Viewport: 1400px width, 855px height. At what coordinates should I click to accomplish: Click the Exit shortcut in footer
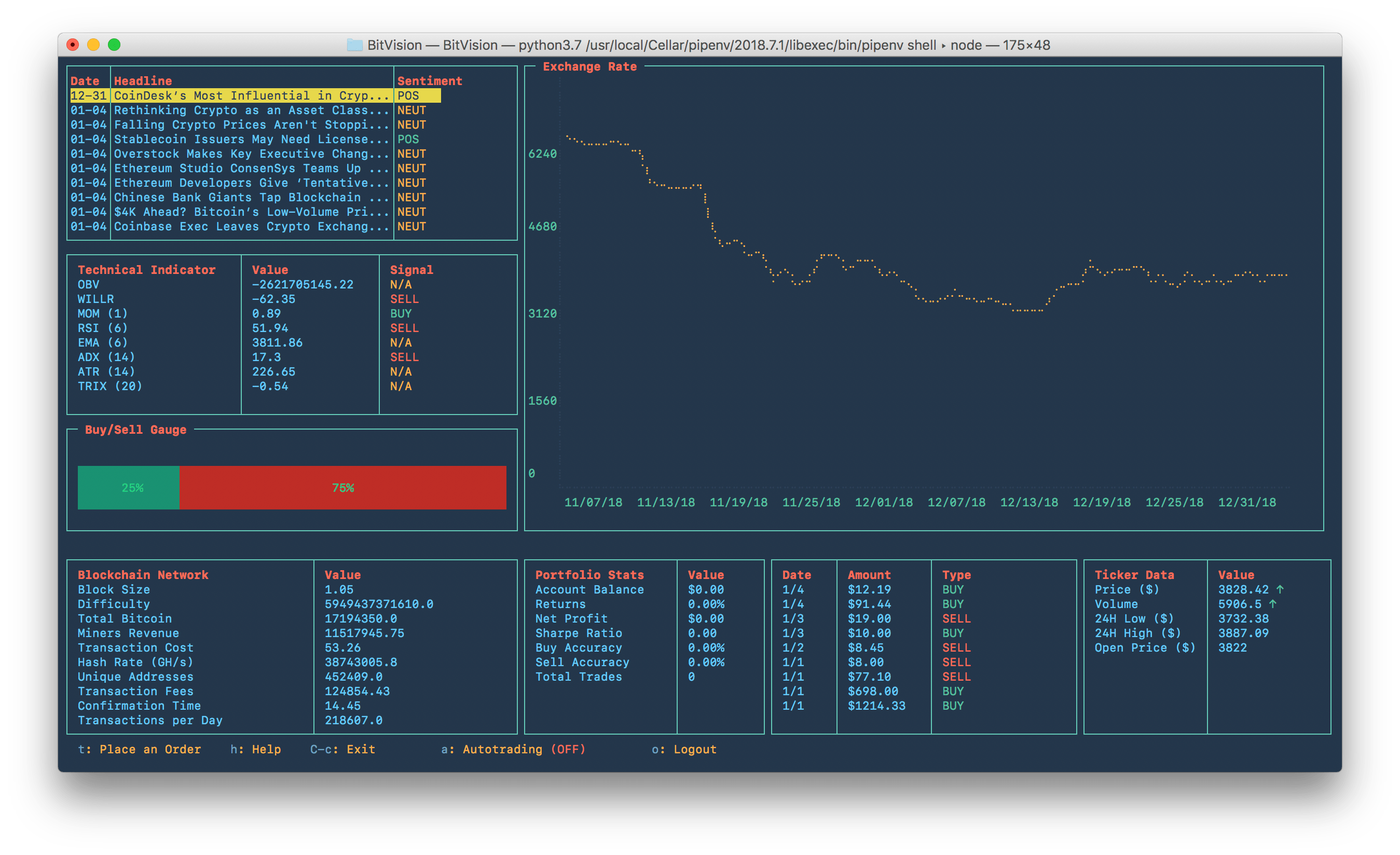360,749
